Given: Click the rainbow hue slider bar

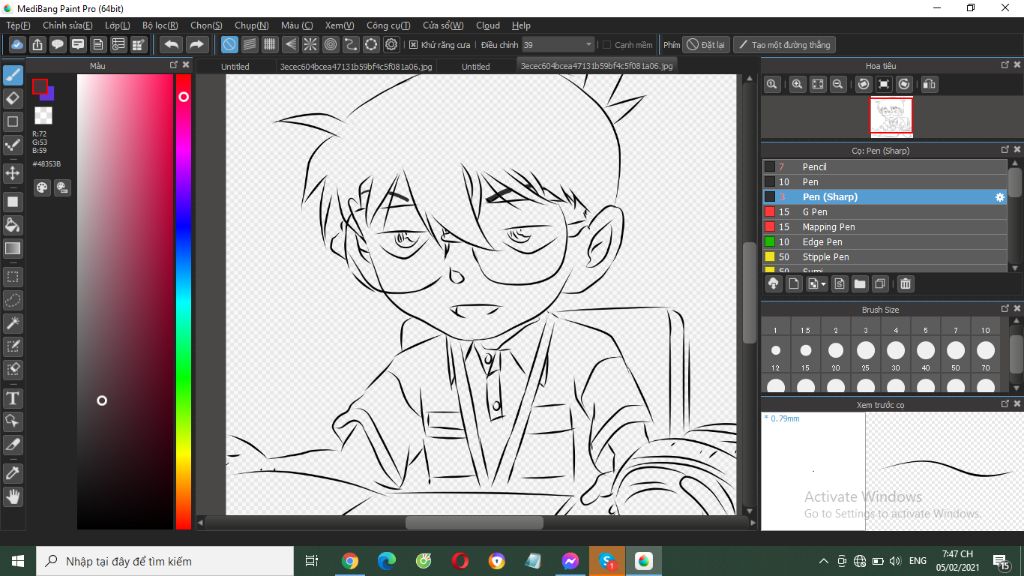Looking at the screenshot, I should 184,301.
